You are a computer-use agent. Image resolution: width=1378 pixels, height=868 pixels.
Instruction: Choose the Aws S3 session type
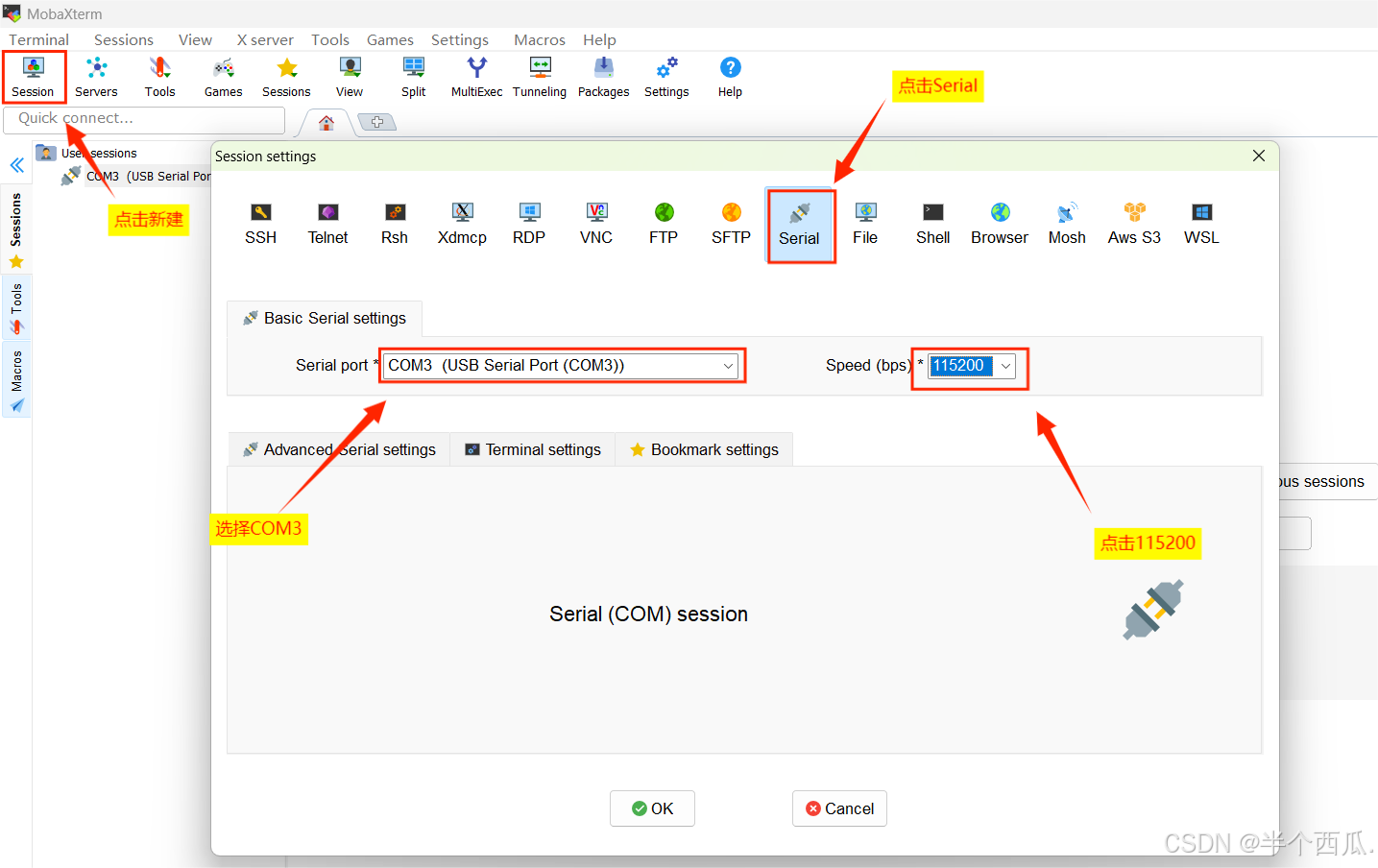[1134, 224]
